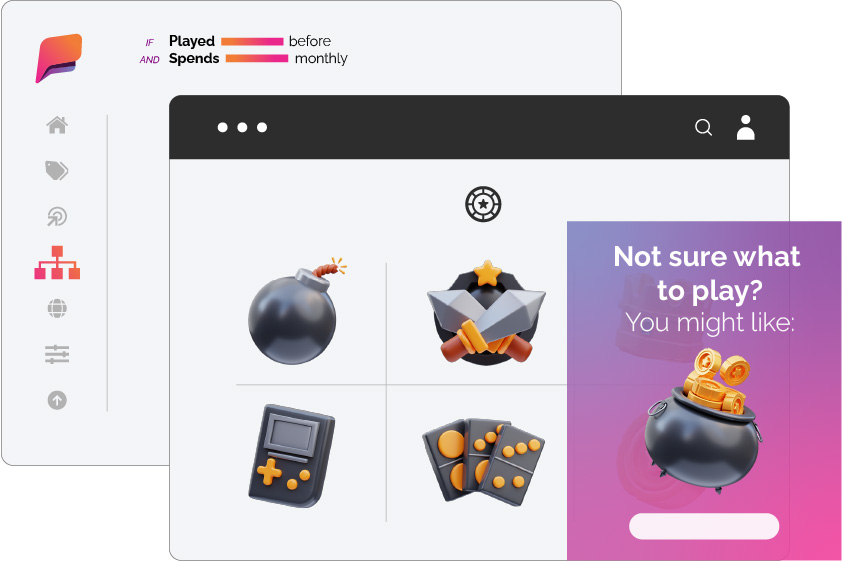Screen dimensions: 842x561
Task: Click the white button in popup
Action: point(704,526)
